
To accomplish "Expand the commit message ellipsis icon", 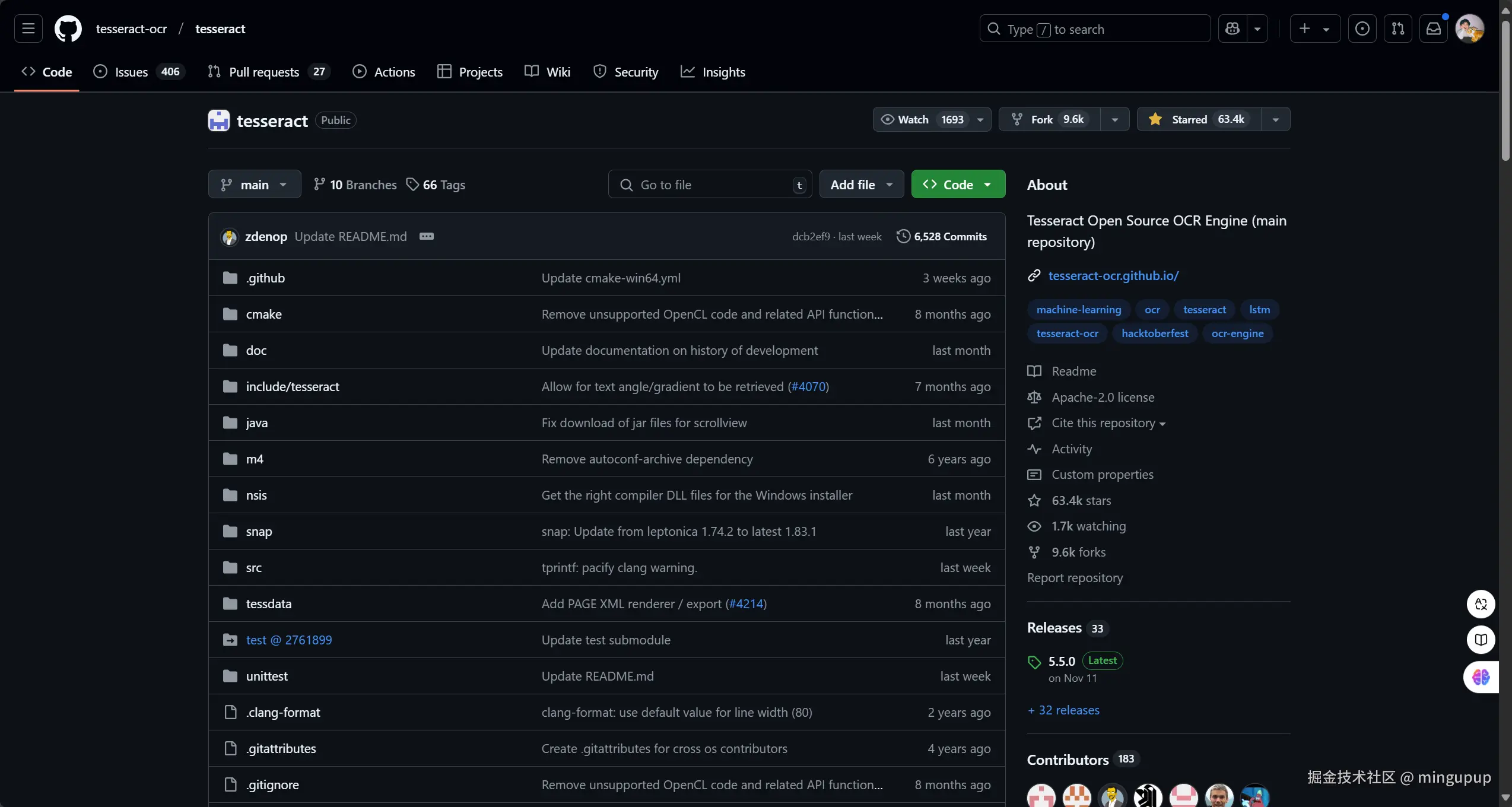I will [426, 236].
